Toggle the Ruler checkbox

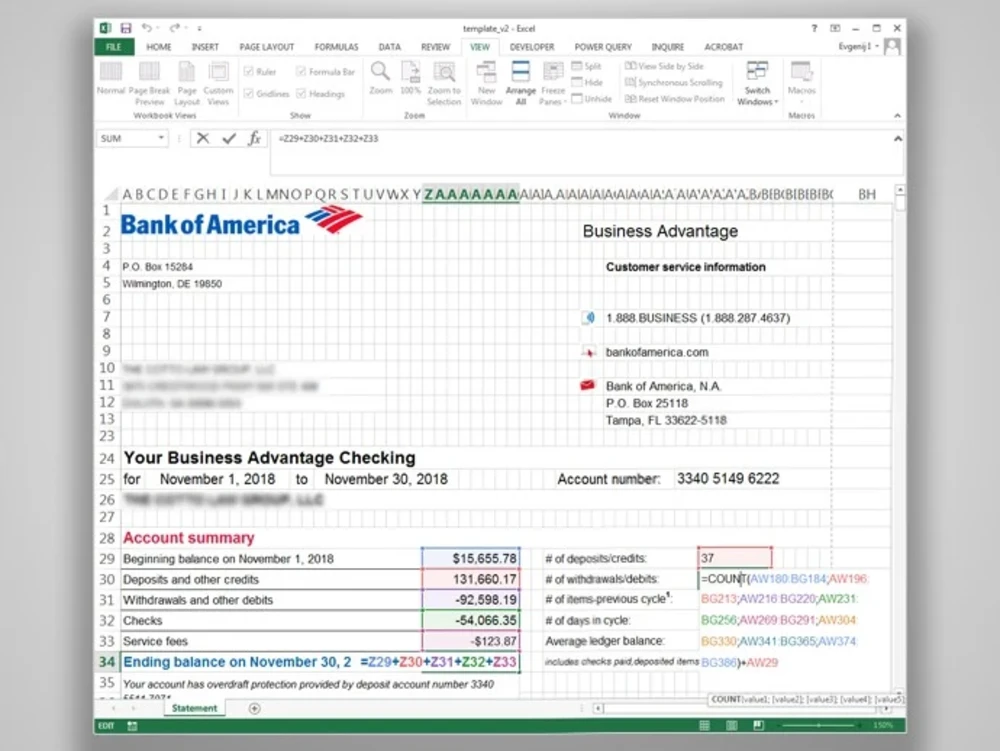(x=249, y=71)
